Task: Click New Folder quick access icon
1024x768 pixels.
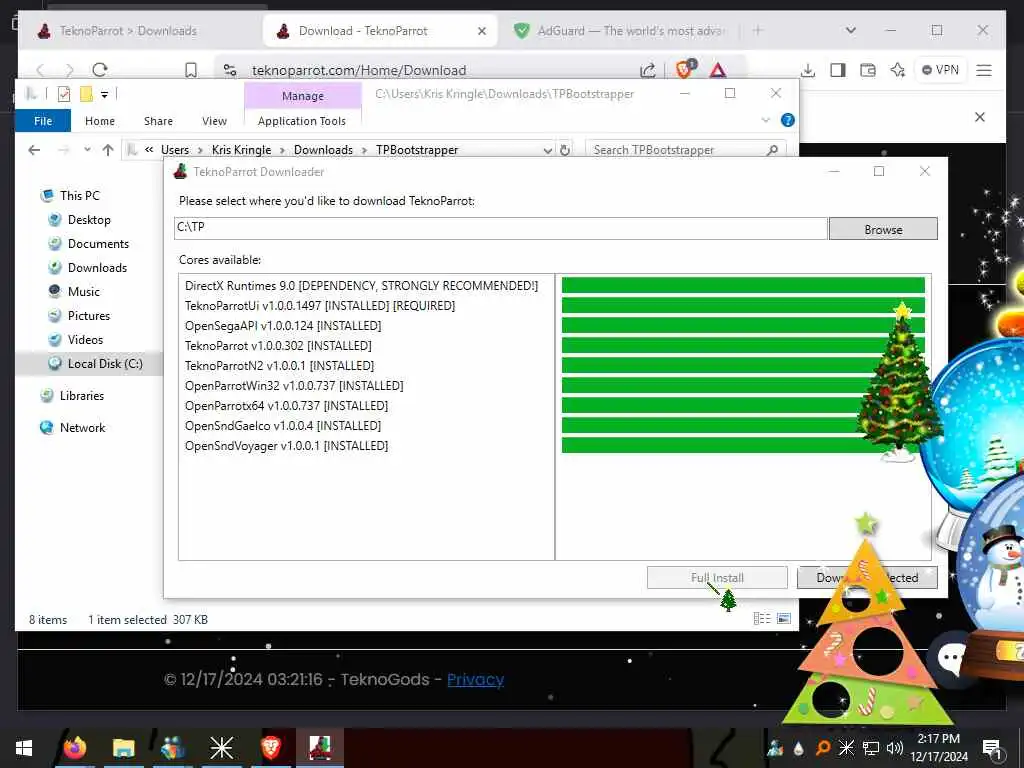Action: coord(86,95)
